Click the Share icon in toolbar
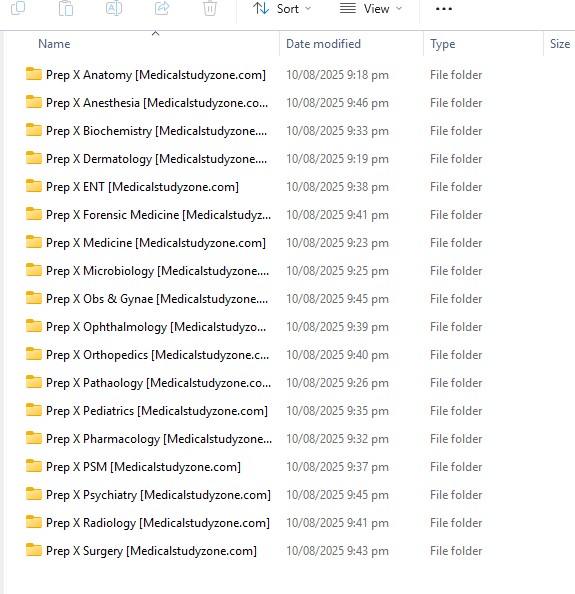This screenshot has width=575, height=594. [x=162, y=8]
